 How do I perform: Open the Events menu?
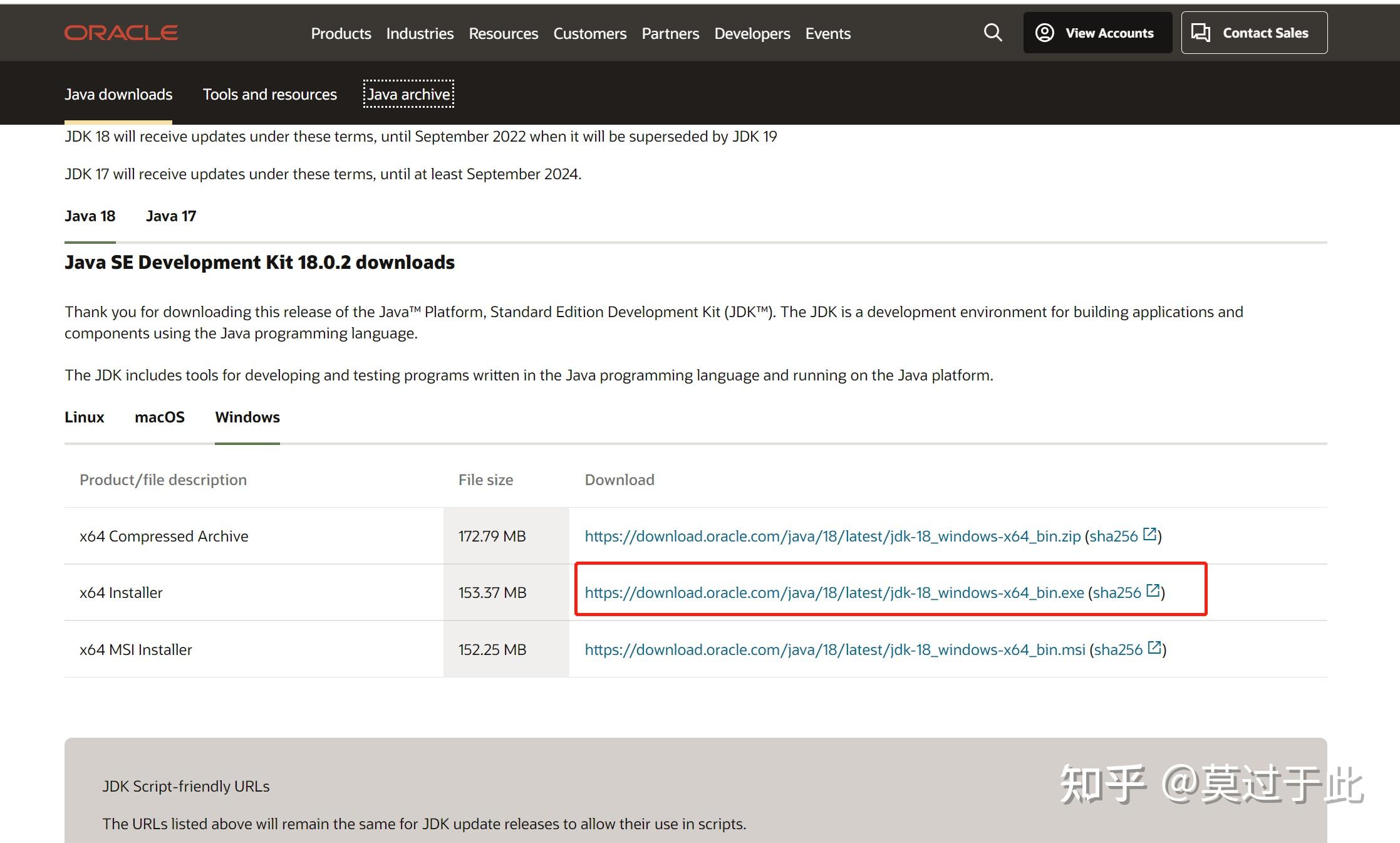point(827,33)
